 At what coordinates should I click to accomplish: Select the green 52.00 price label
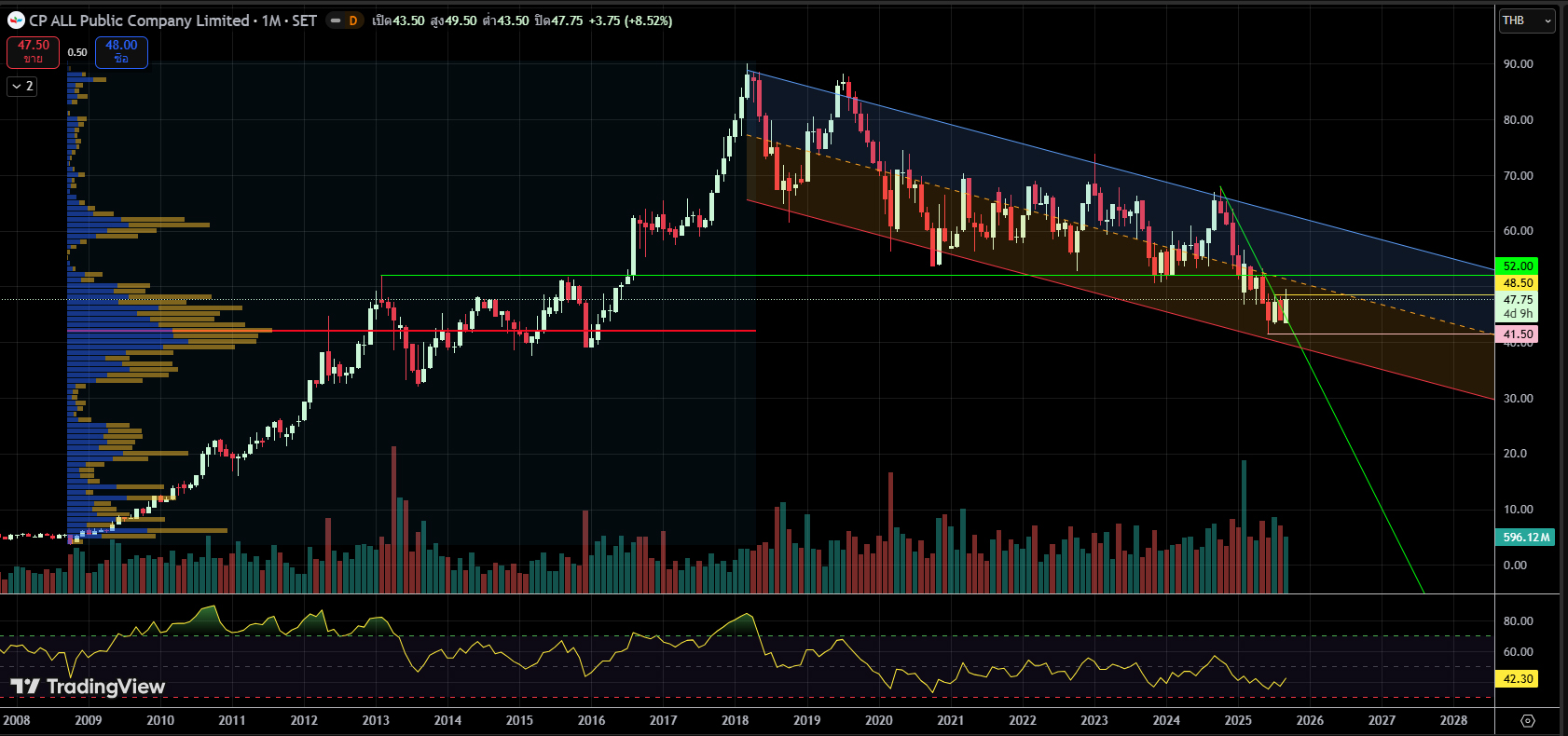coord(1518,266)
